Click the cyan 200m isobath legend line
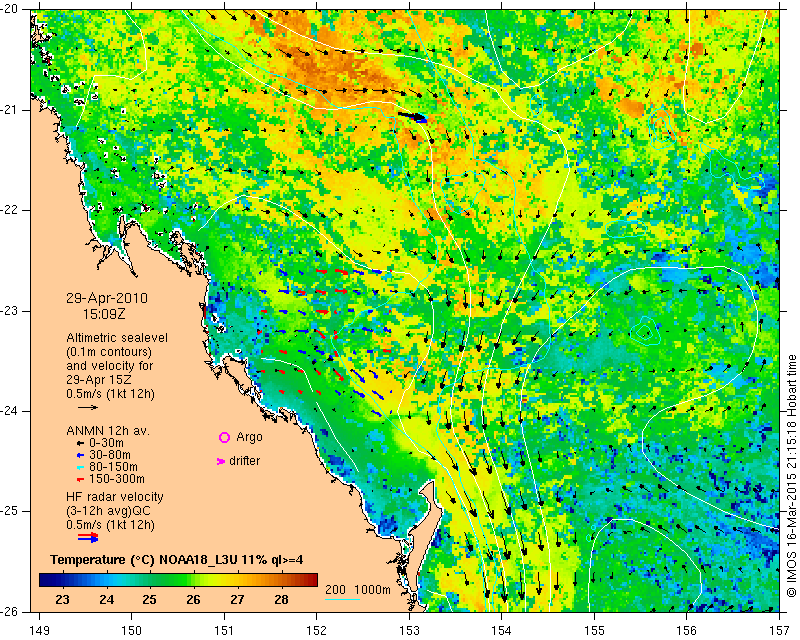 (342, 599)
